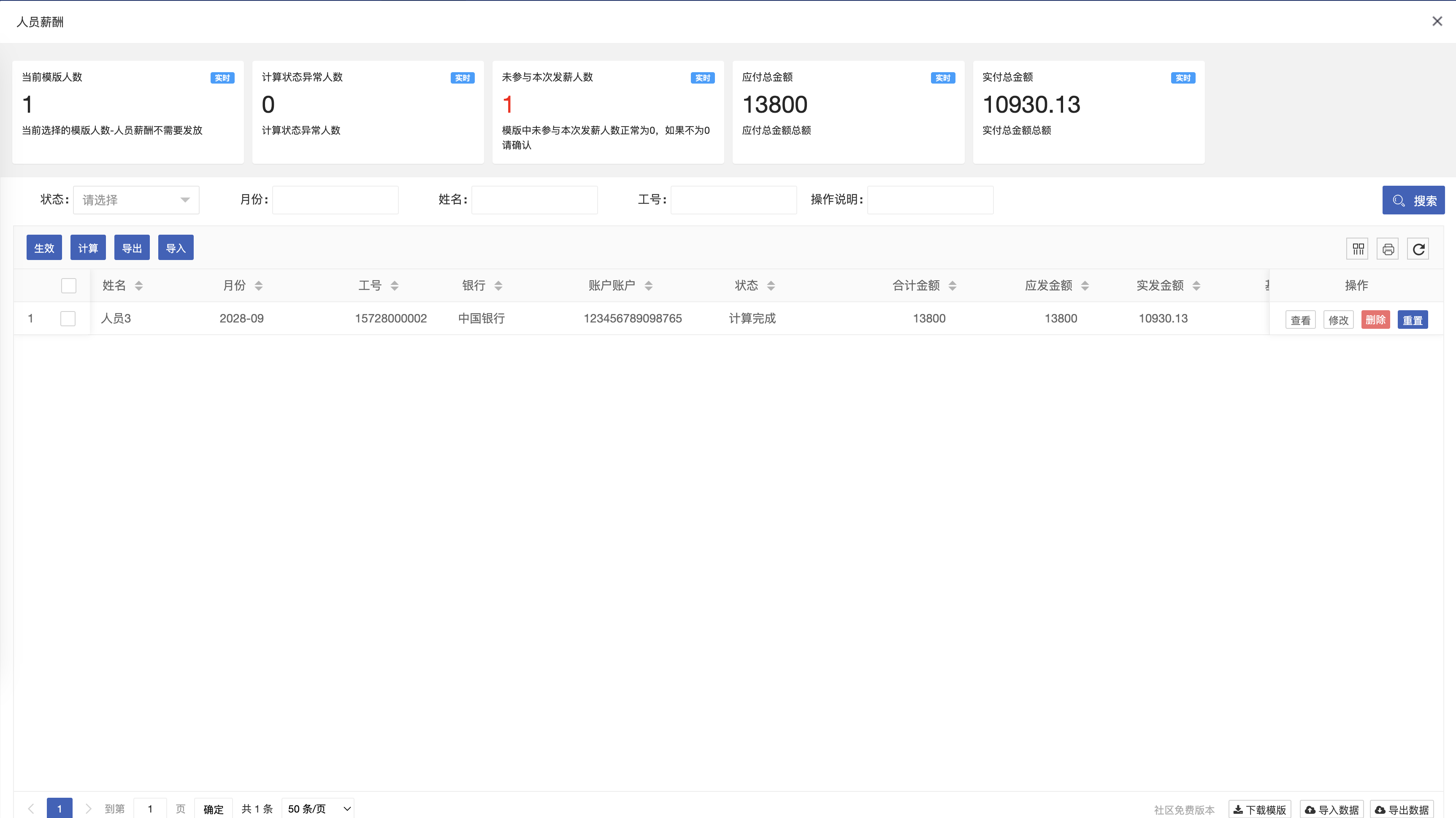The width and height of the screenshot is (1456, 818).
Task: Sort the table by 工号 column
Action: click(x=395, y=286)
